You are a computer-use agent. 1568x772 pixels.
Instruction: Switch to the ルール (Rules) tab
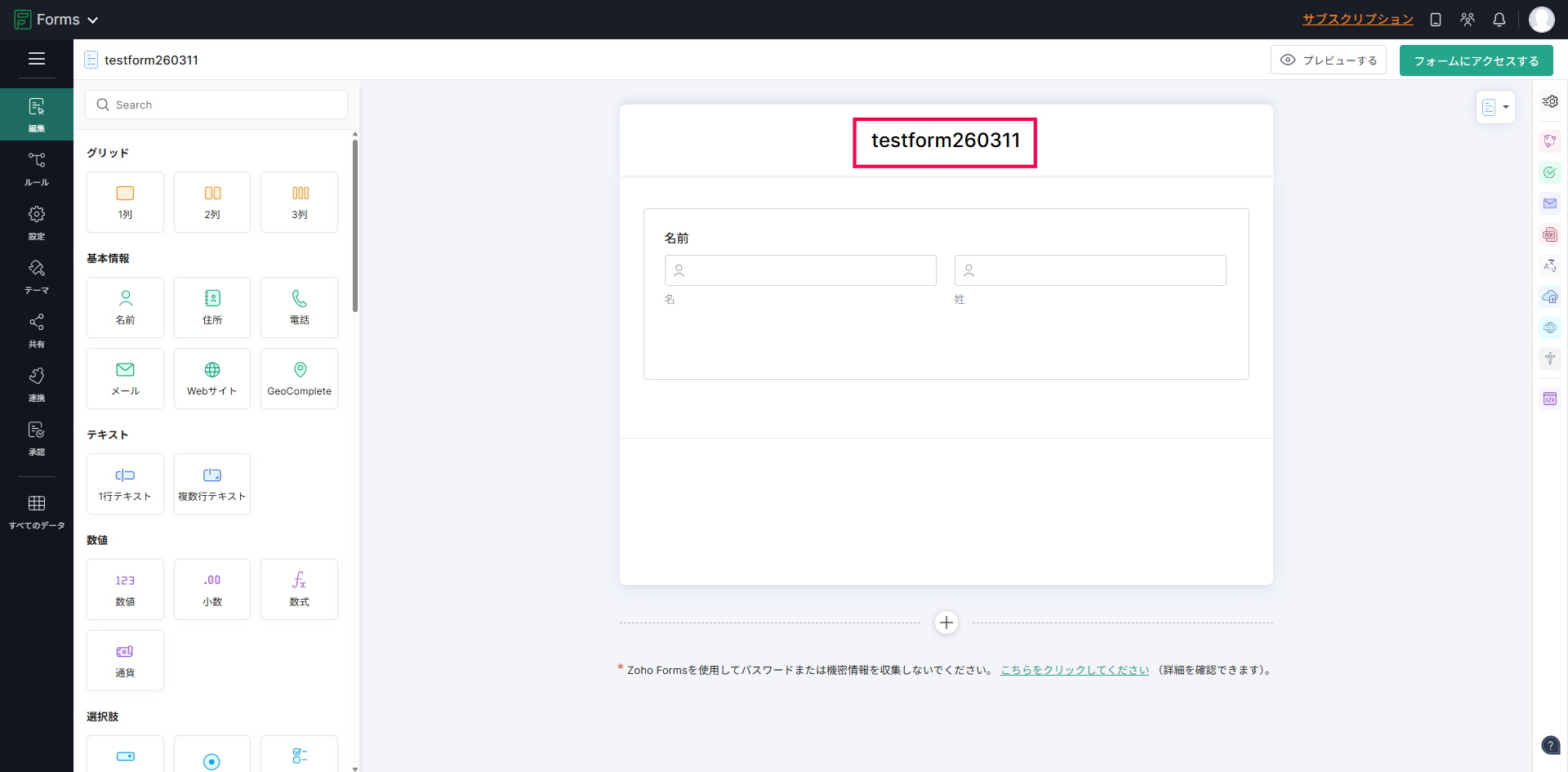tap(37, 168)
